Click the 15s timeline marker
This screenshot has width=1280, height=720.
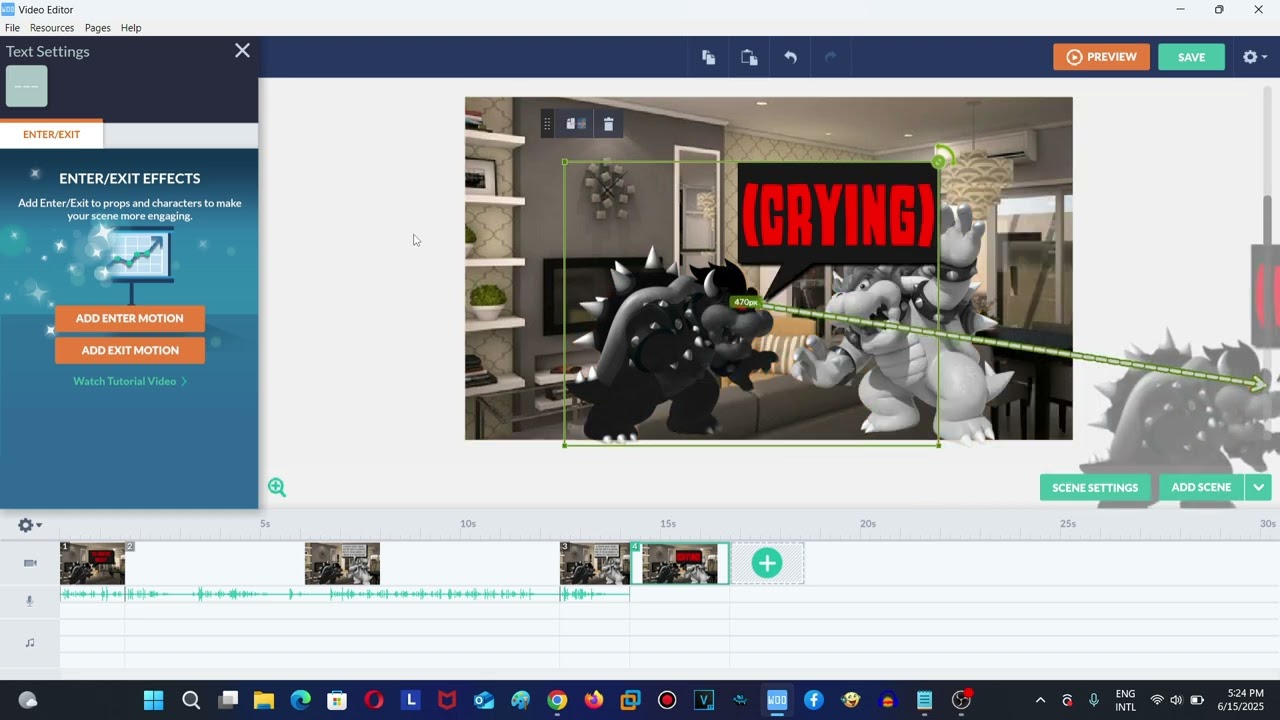668,523
